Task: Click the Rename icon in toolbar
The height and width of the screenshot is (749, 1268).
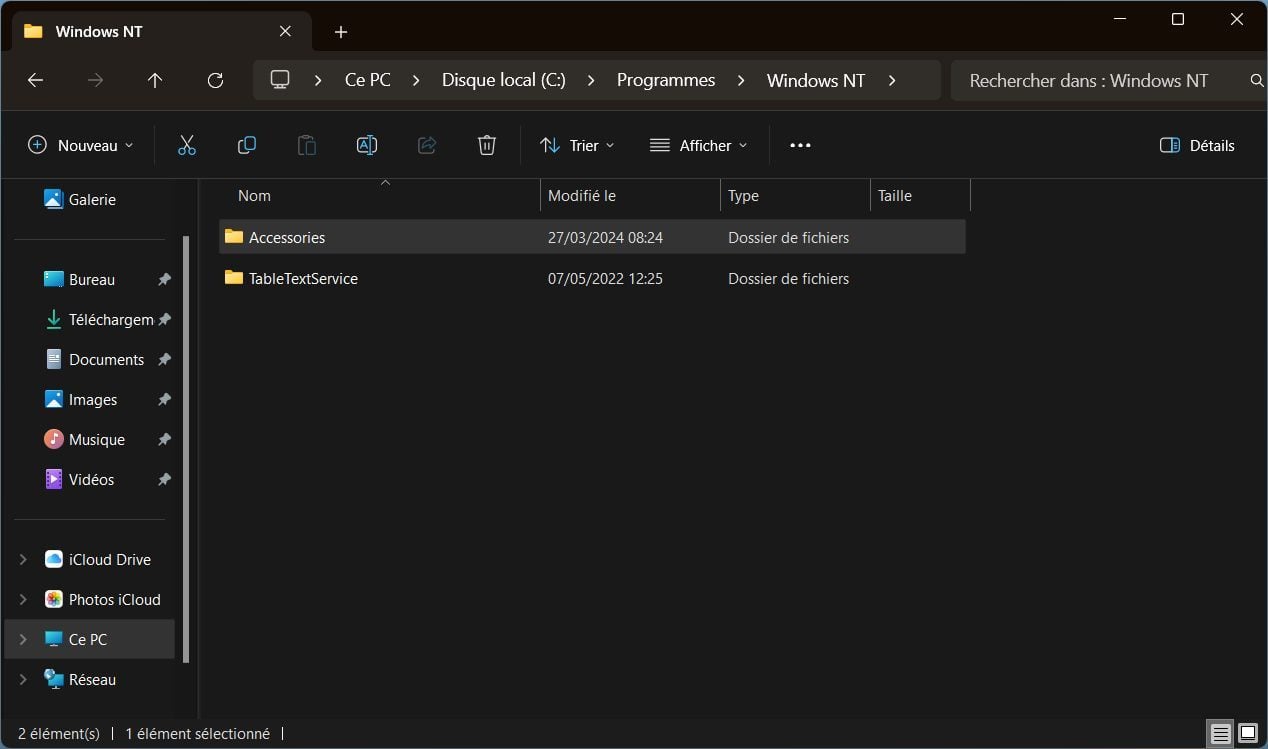Action: tap(367, 145)
